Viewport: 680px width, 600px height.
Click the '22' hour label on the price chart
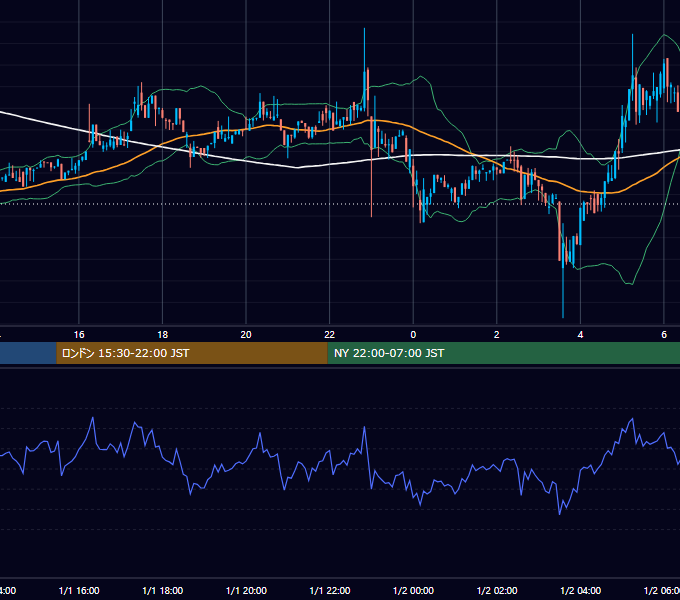[330, 335]
